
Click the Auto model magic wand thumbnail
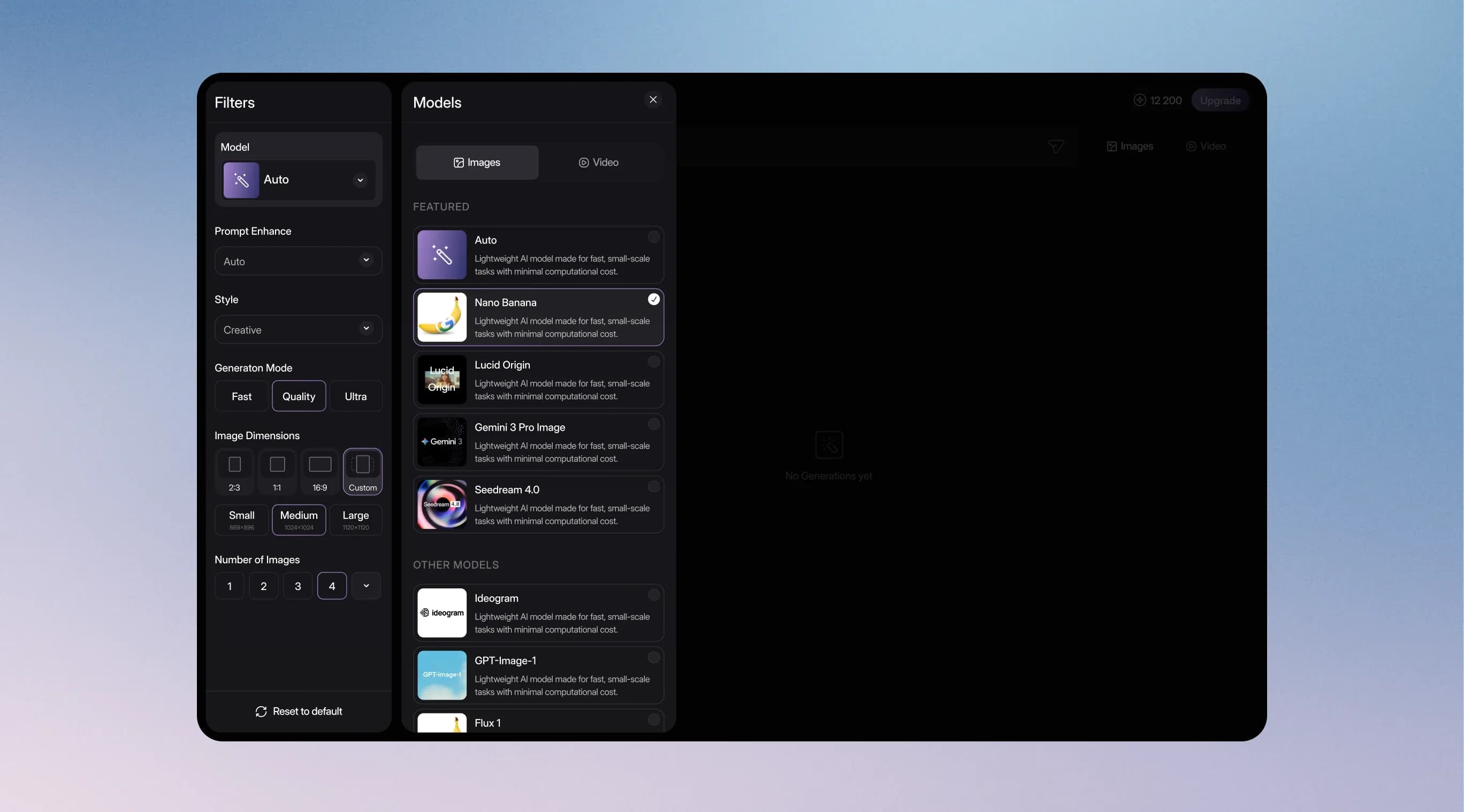click(441, 255)
